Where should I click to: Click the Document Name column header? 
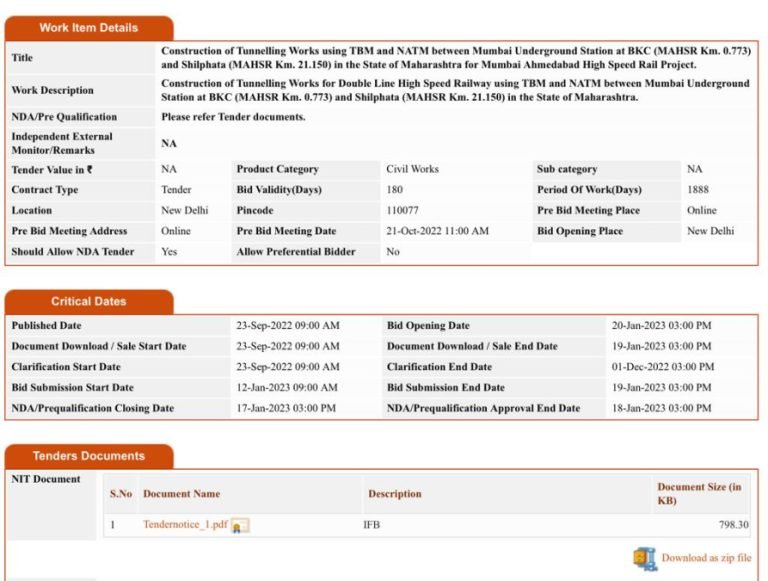pyautogui.click(x=181, y=494)
